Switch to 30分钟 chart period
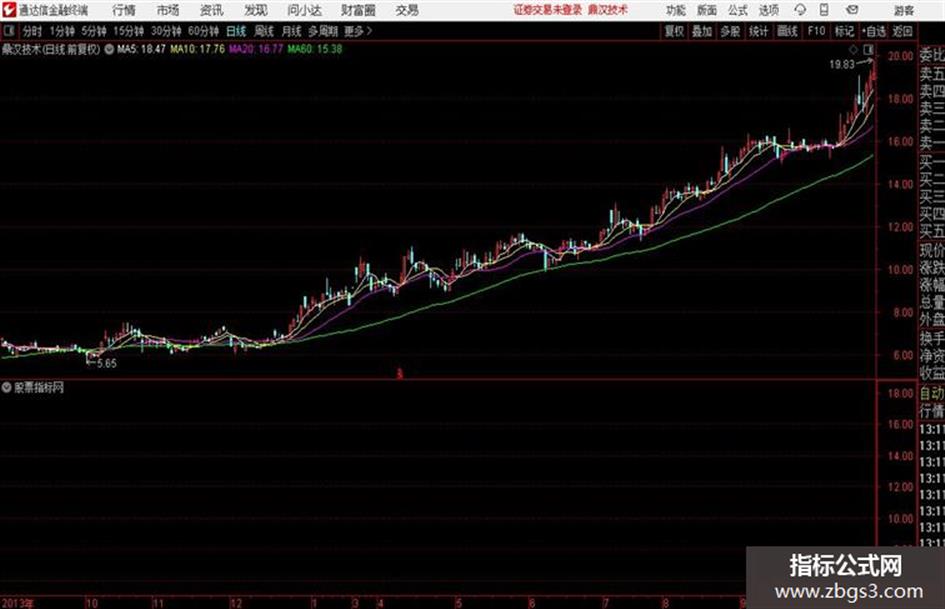 click(x=166, y=31)
